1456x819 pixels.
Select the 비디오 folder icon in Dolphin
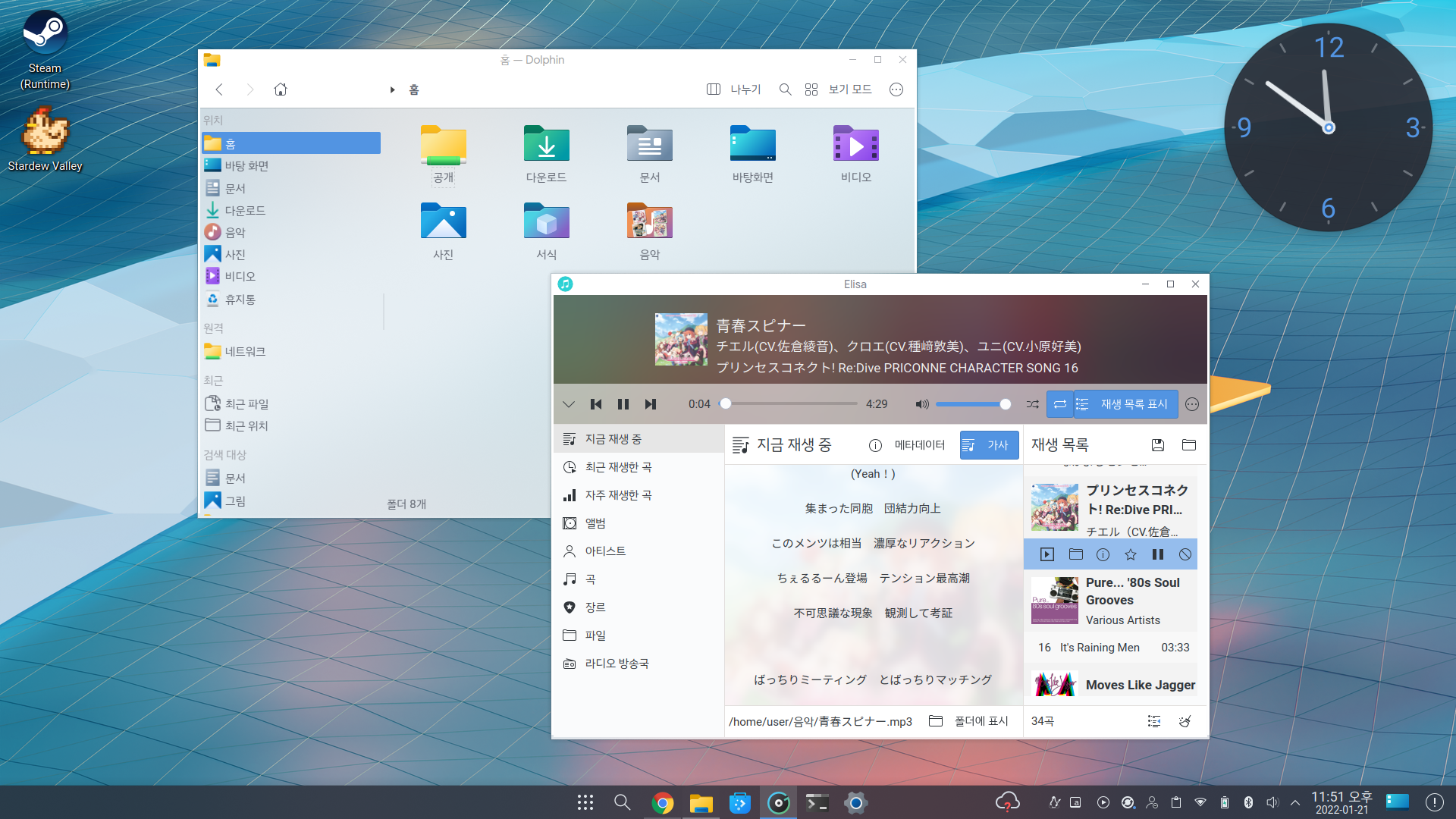[x=856, y=144]
